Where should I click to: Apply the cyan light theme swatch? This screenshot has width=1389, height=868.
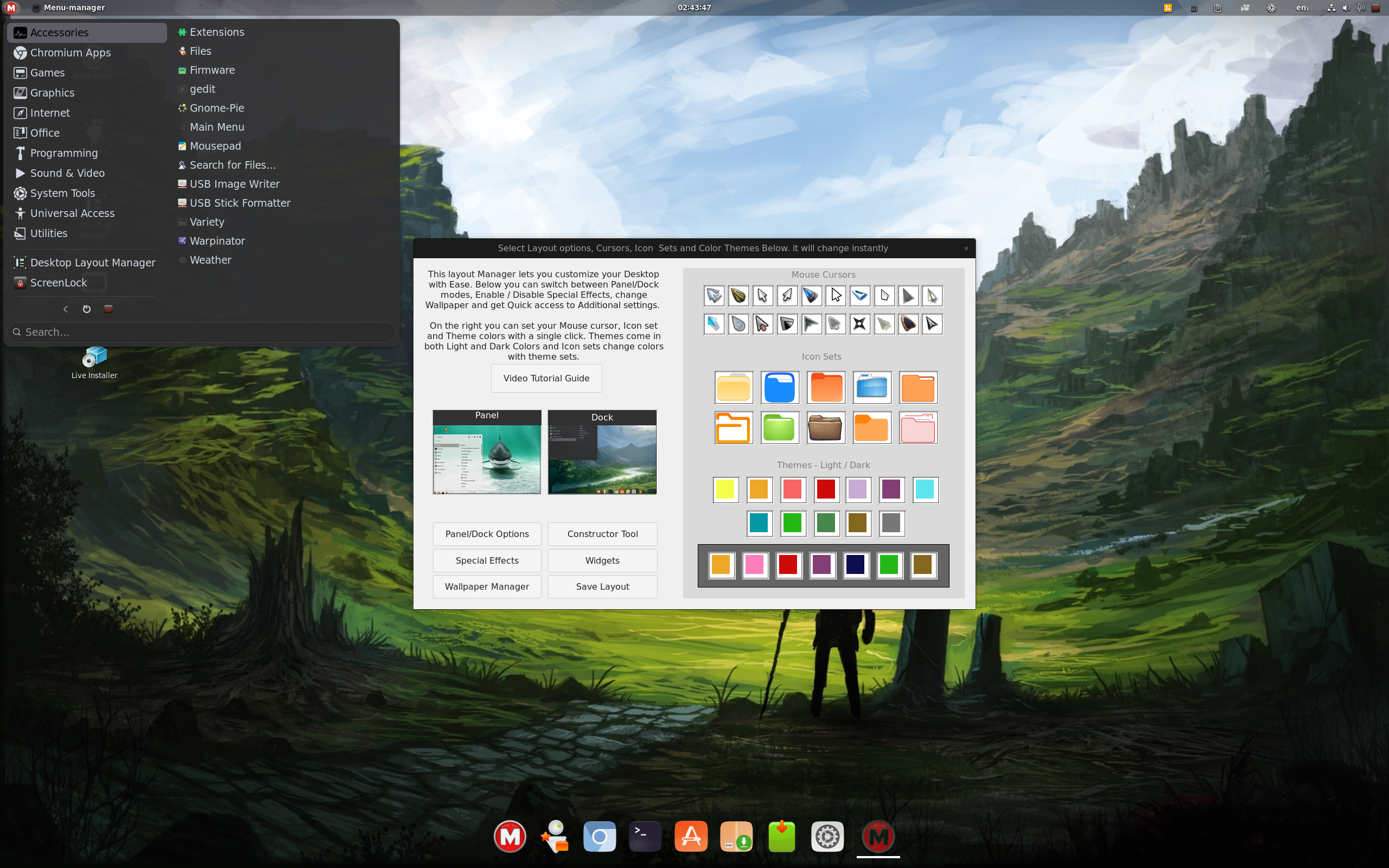coord(925,490)
